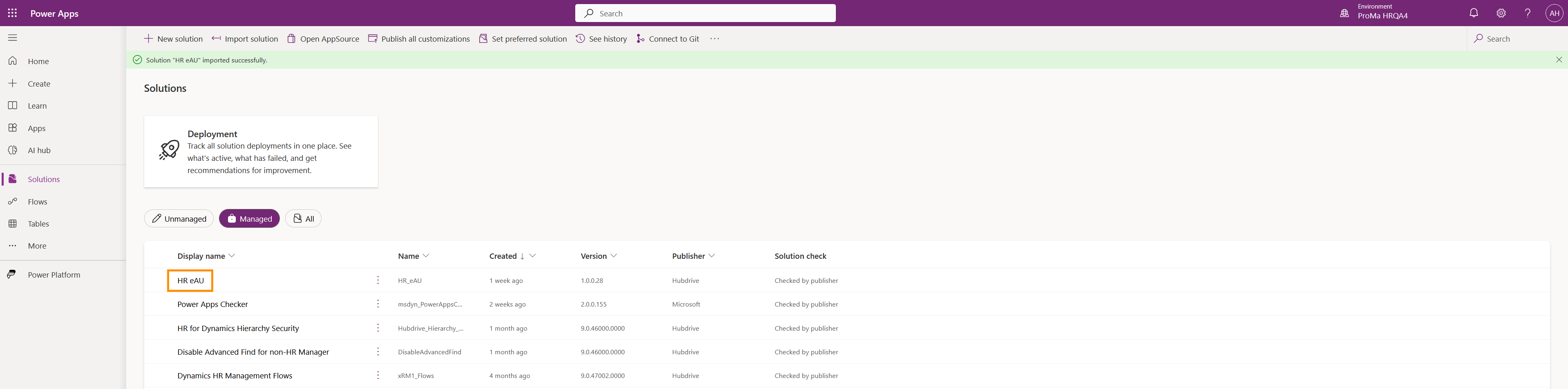Open Dynamics HR Management Flows solution

(235, 376)
